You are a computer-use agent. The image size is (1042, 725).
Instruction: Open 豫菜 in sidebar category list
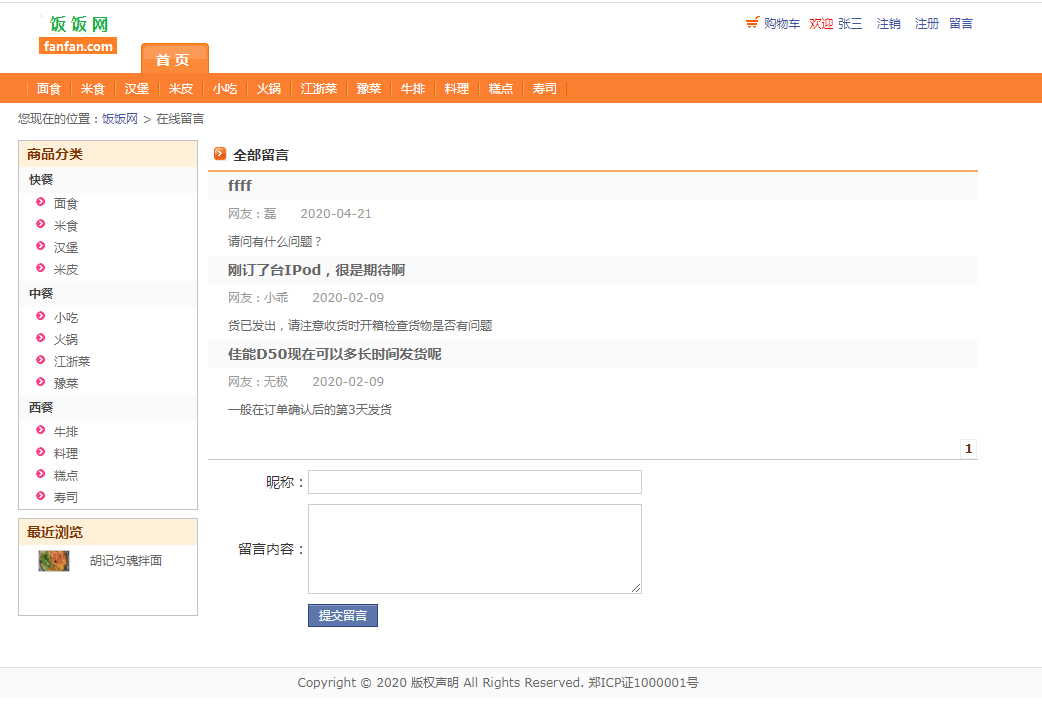point(66,383)
